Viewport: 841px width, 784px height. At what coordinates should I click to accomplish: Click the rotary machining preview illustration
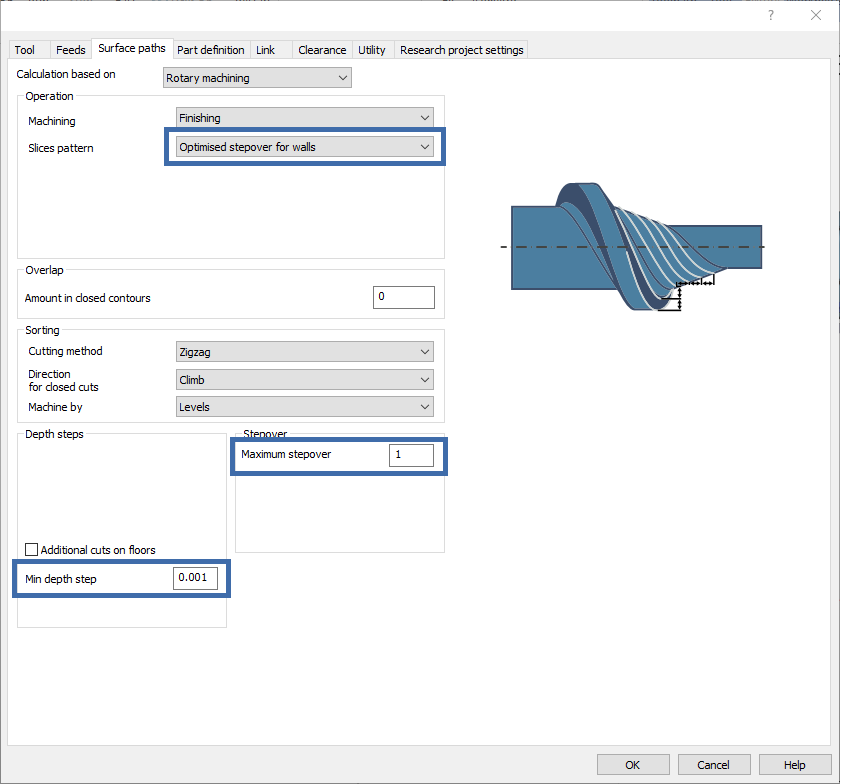click(636, 247)
